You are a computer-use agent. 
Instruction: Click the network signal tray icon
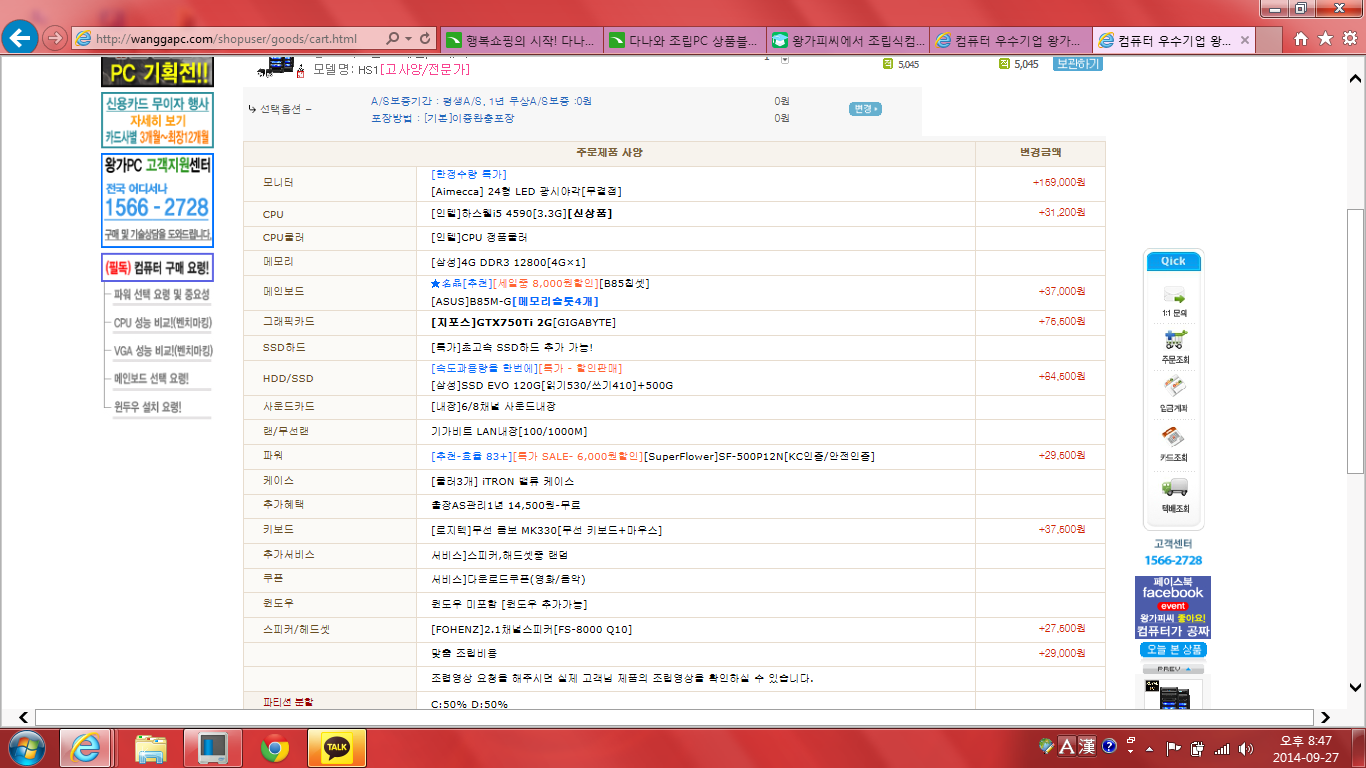tap(1221, 748)
